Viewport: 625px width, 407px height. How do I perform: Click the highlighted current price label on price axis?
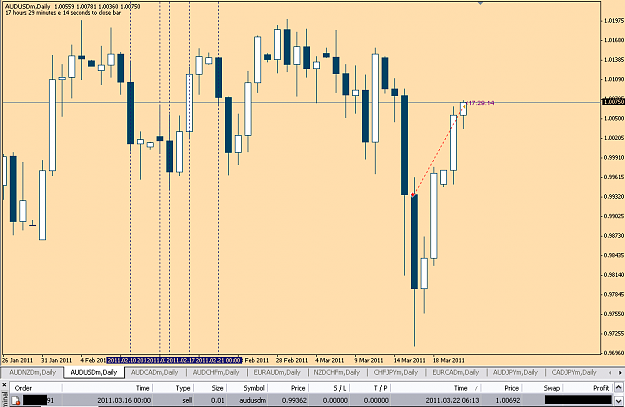613,102
